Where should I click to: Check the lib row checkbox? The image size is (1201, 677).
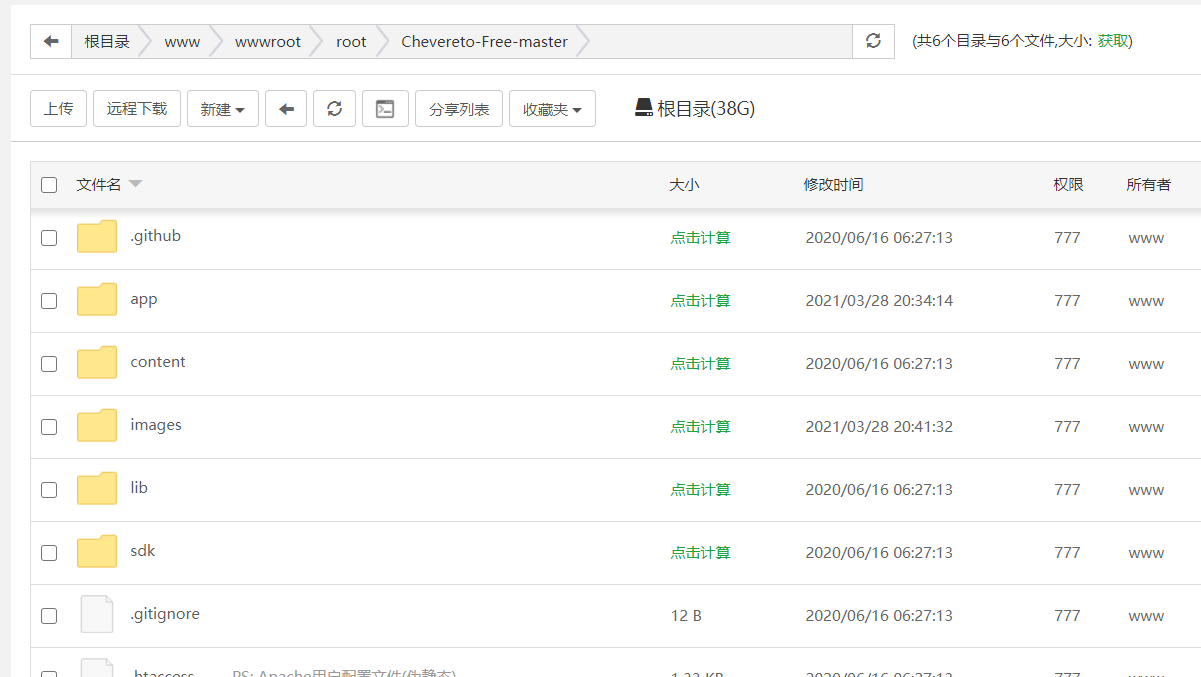[x=49, y=490]
